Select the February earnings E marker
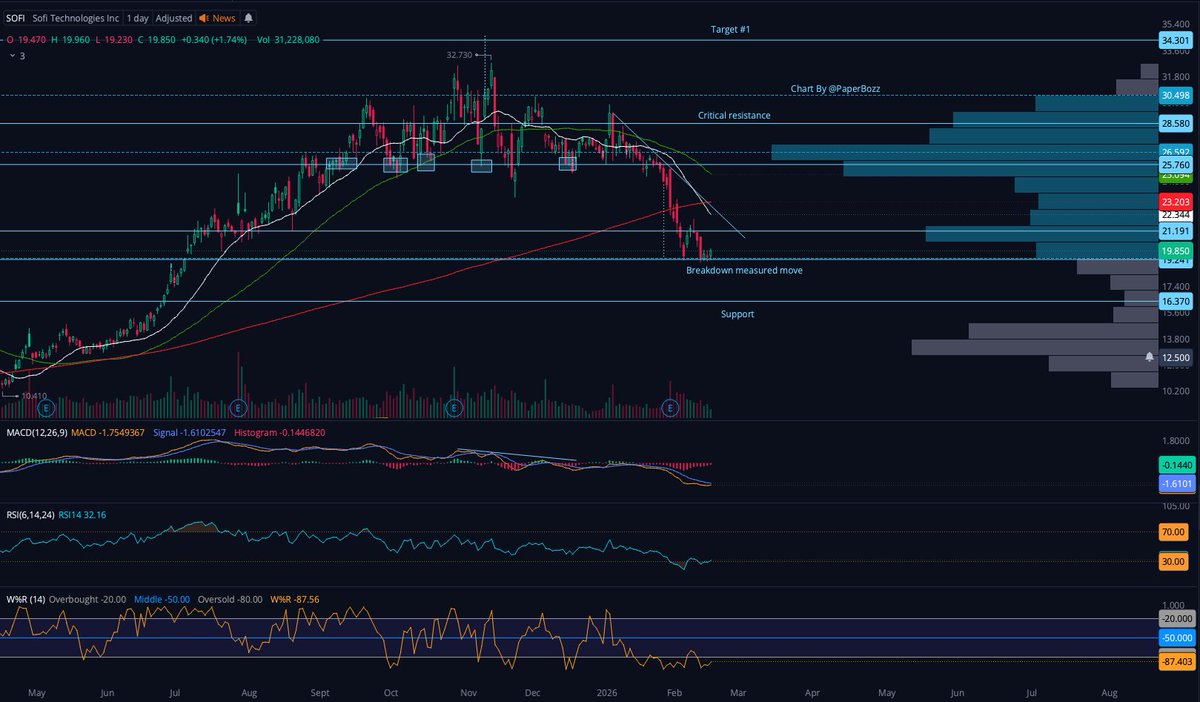Image resolution: width=1200 pixels, height=702 pixels. pos(670,408)
